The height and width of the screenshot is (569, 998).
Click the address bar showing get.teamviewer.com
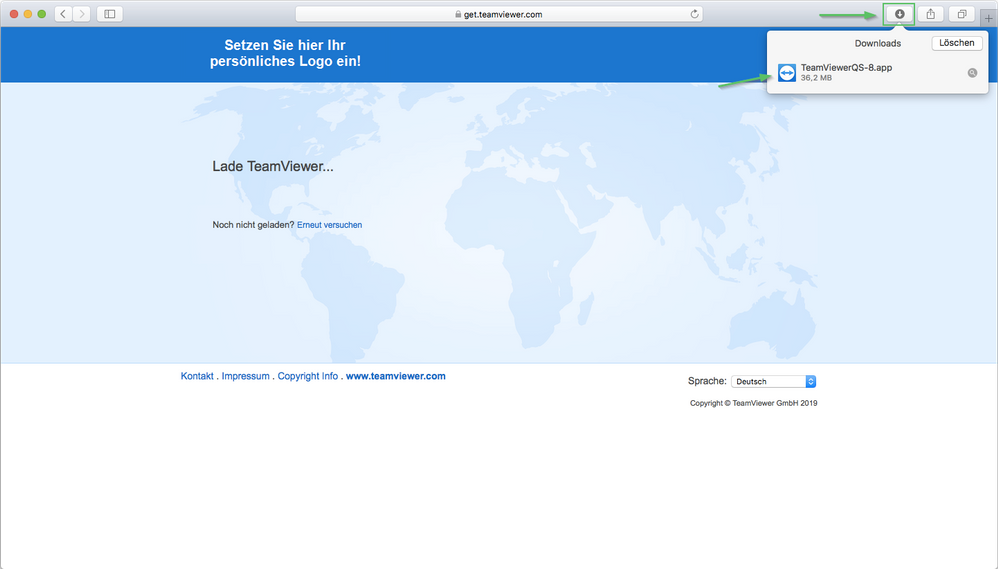[x=499, y=14]
